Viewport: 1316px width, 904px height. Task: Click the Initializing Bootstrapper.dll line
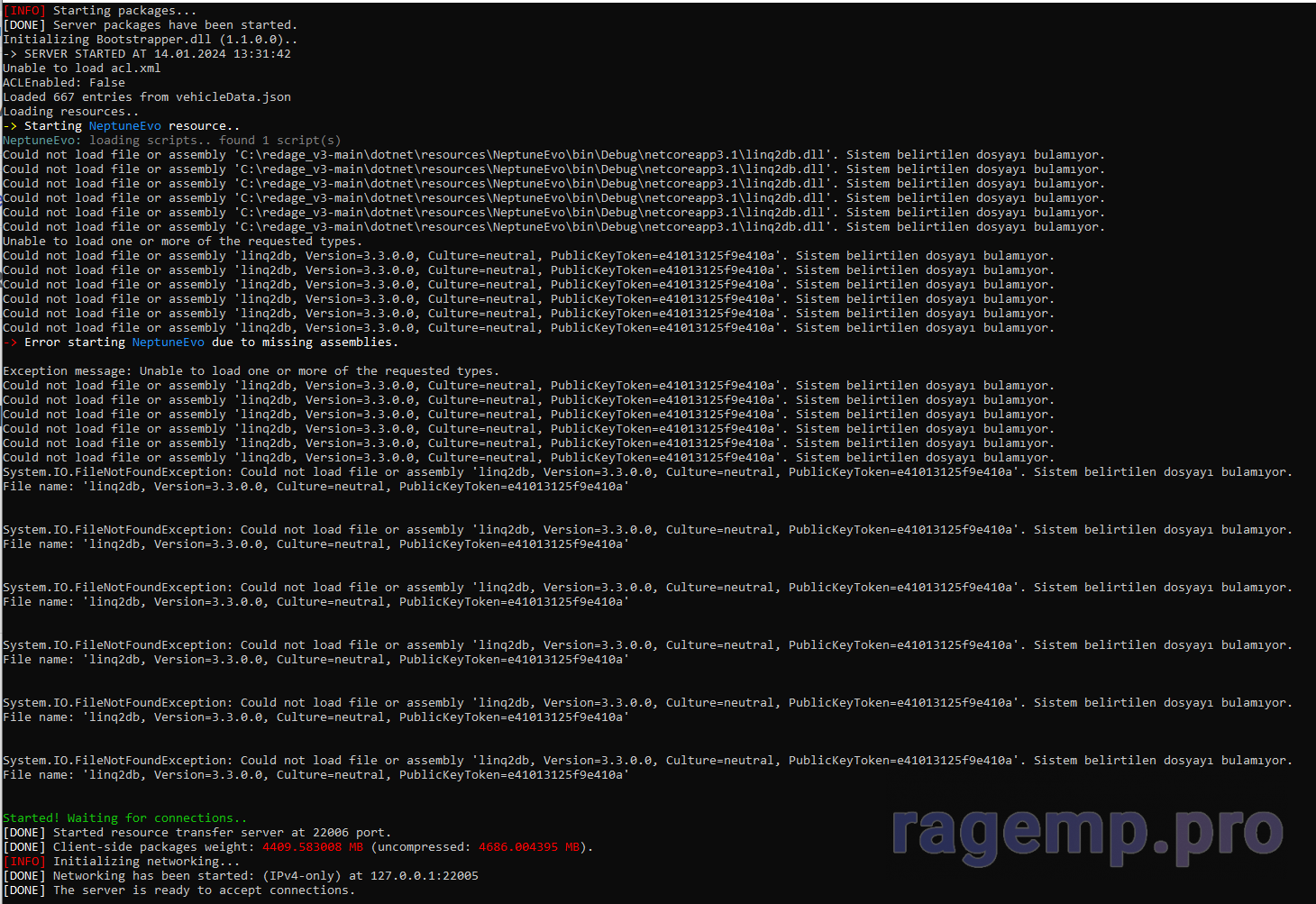coord(150,40)
